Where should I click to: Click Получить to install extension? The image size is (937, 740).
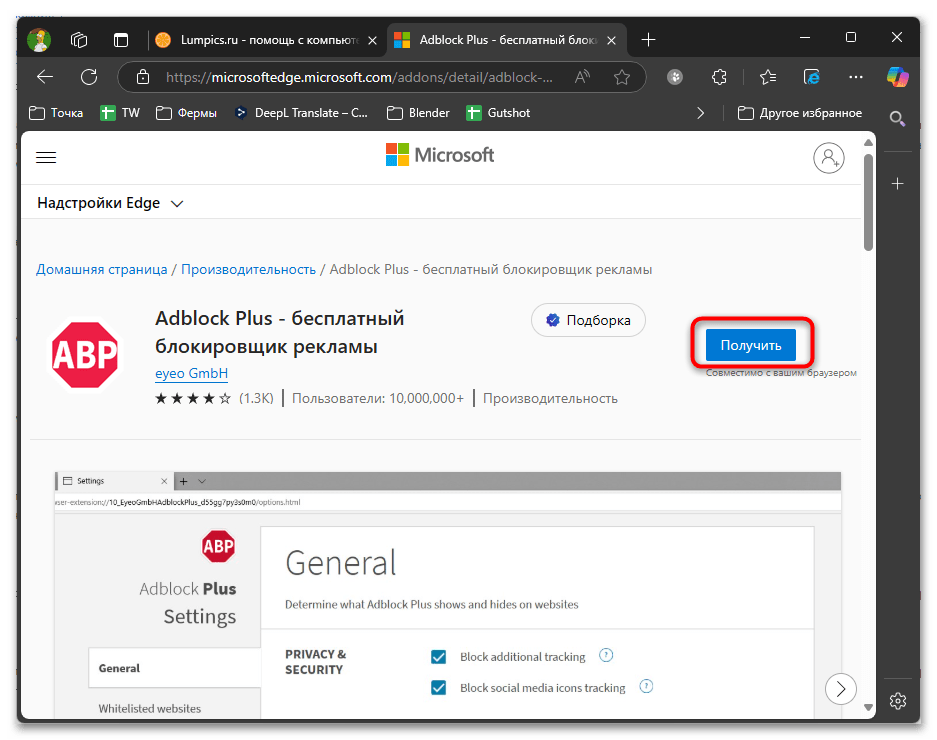click(x=751, y=345)
